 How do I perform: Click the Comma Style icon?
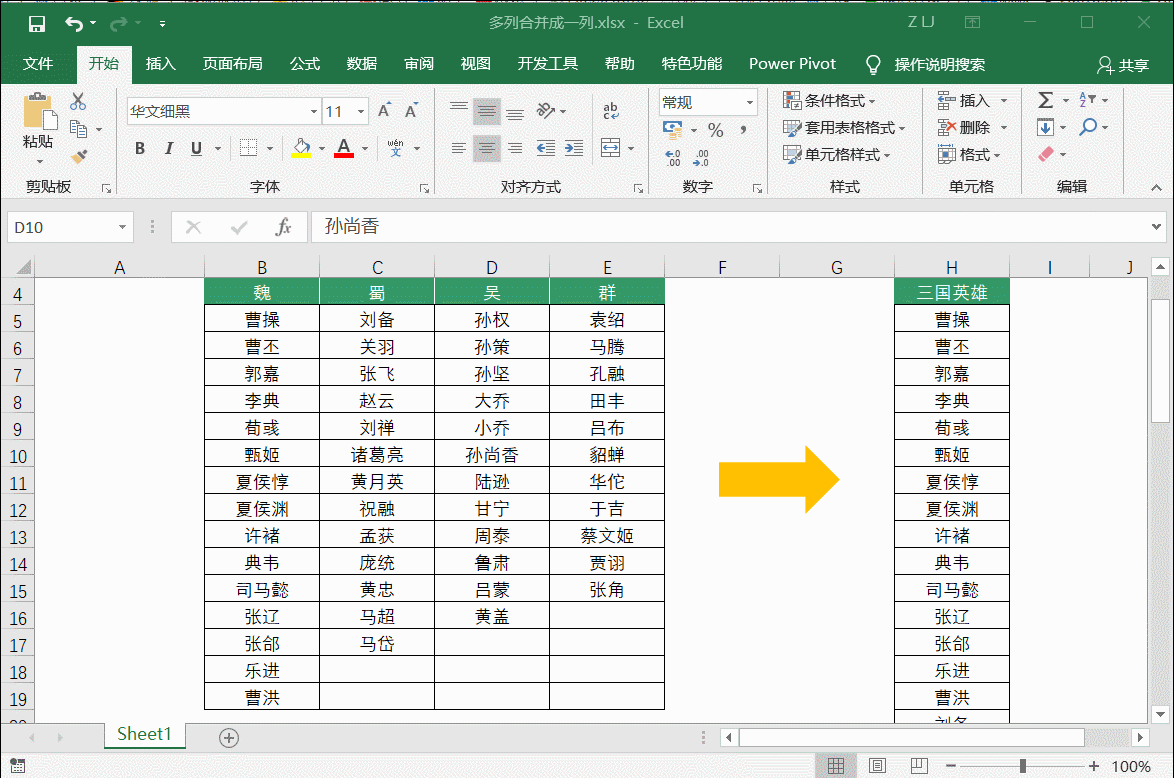coord(743,130)
